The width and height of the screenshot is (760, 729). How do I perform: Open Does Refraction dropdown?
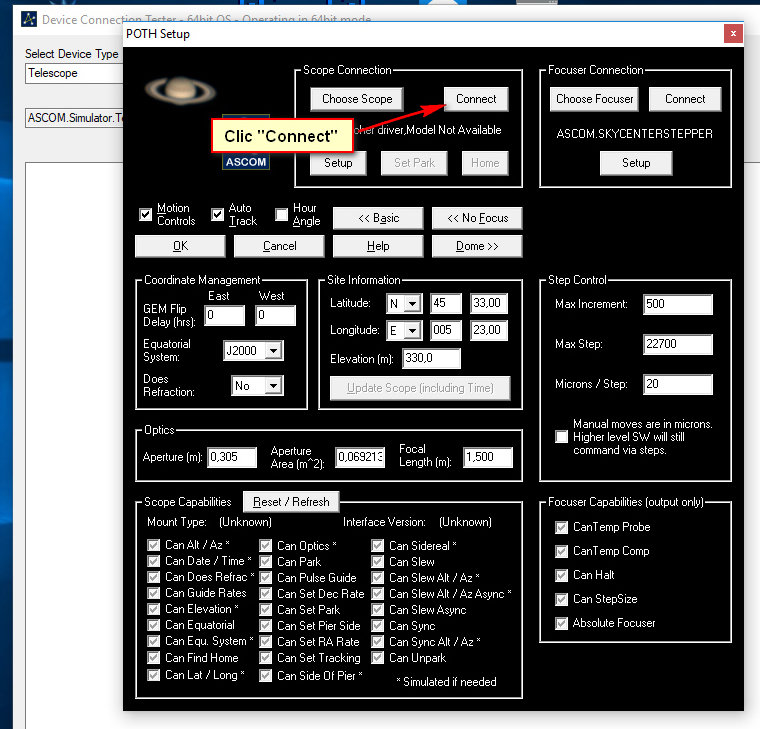click(x=257, y=386)
